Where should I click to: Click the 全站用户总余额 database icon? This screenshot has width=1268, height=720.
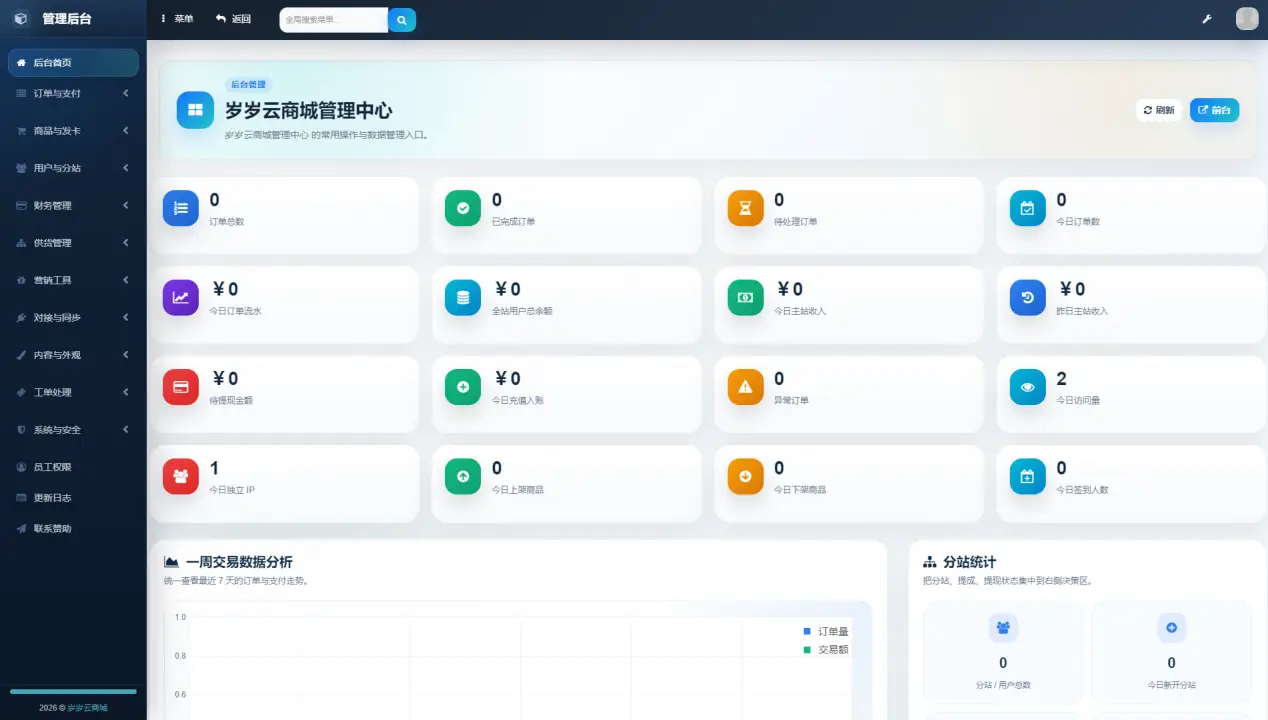[463, 297]
